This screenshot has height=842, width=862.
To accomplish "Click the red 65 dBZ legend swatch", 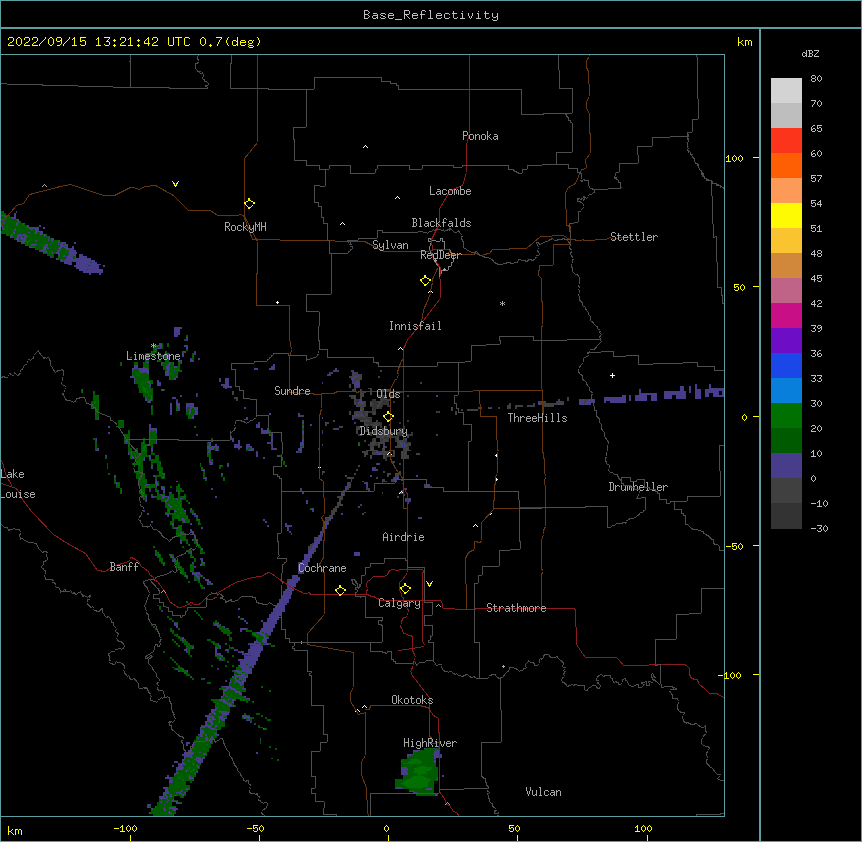I will click(x=786, y=140).
